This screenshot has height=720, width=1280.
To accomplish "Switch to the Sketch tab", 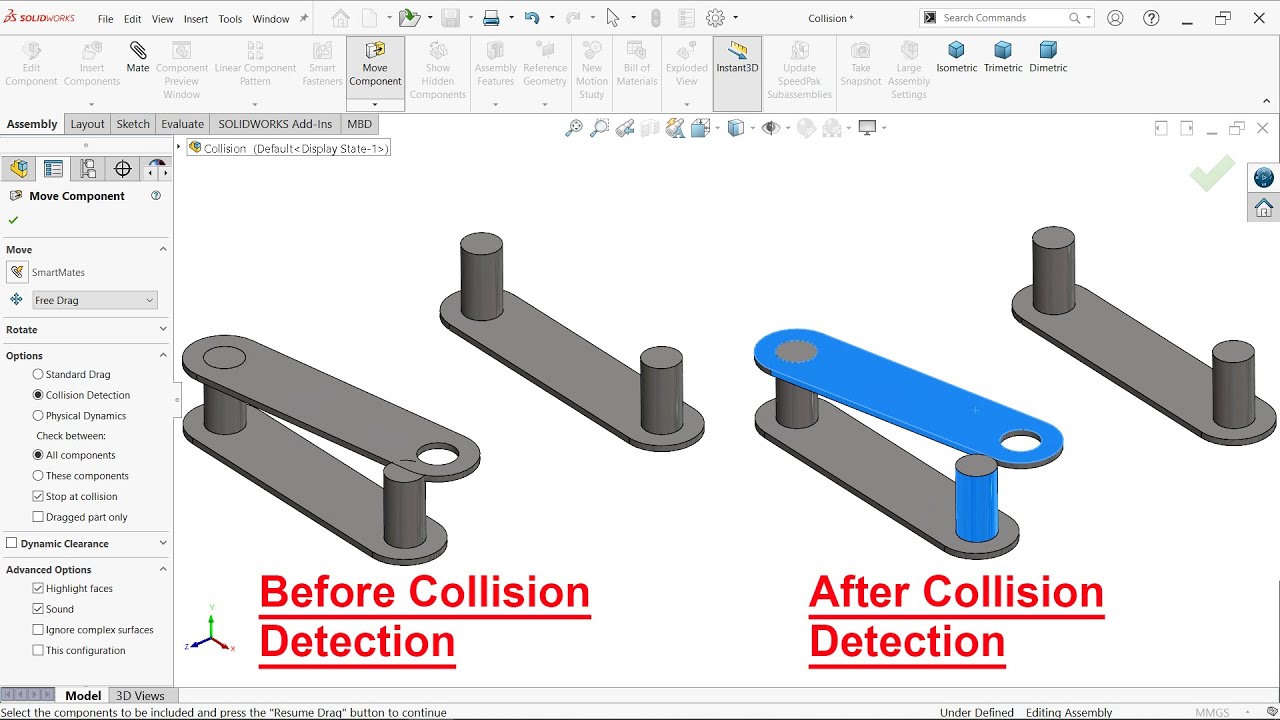I will (x=133, y=124).
